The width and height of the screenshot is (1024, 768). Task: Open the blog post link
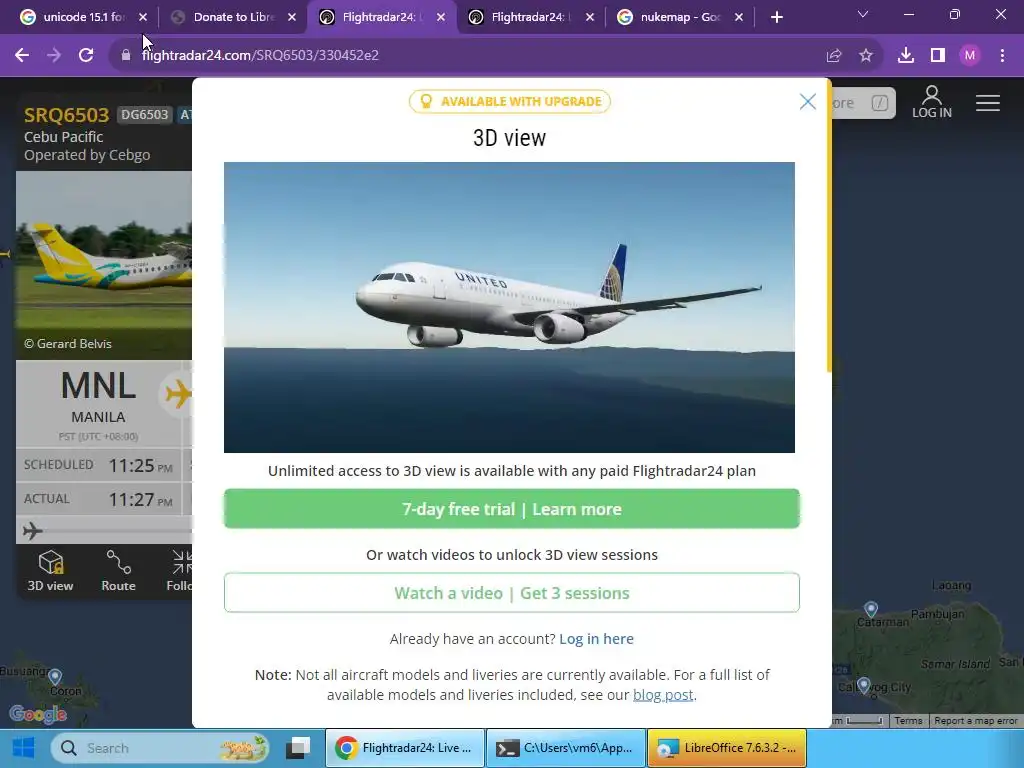pos(663,695)
